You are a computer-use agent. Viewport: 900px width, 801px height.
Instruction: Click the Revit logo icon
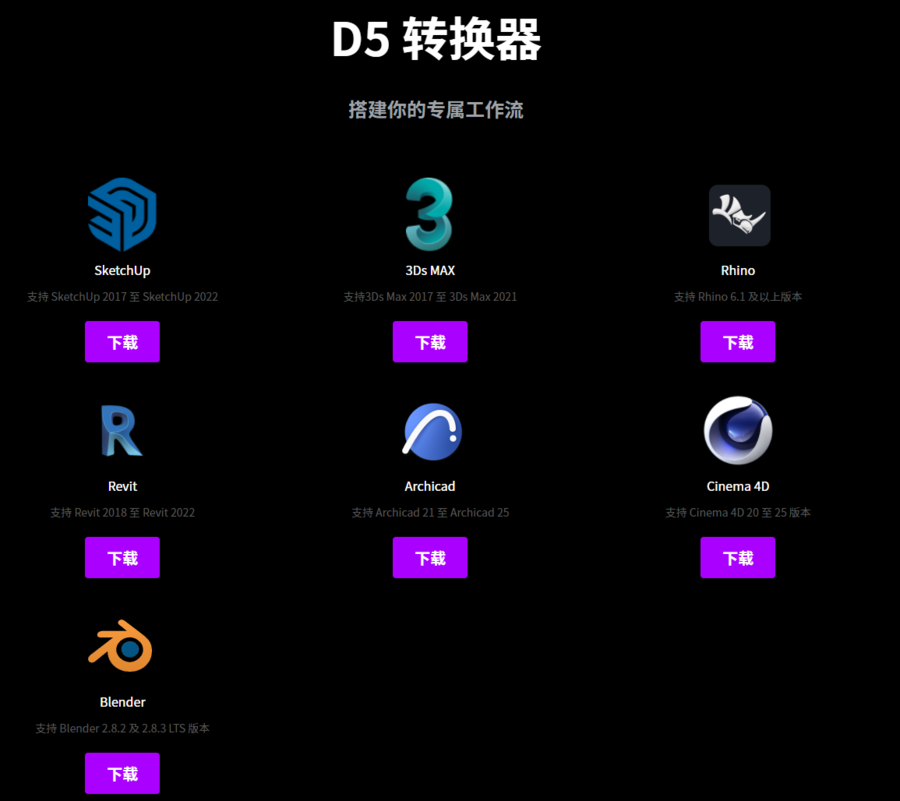122,430
